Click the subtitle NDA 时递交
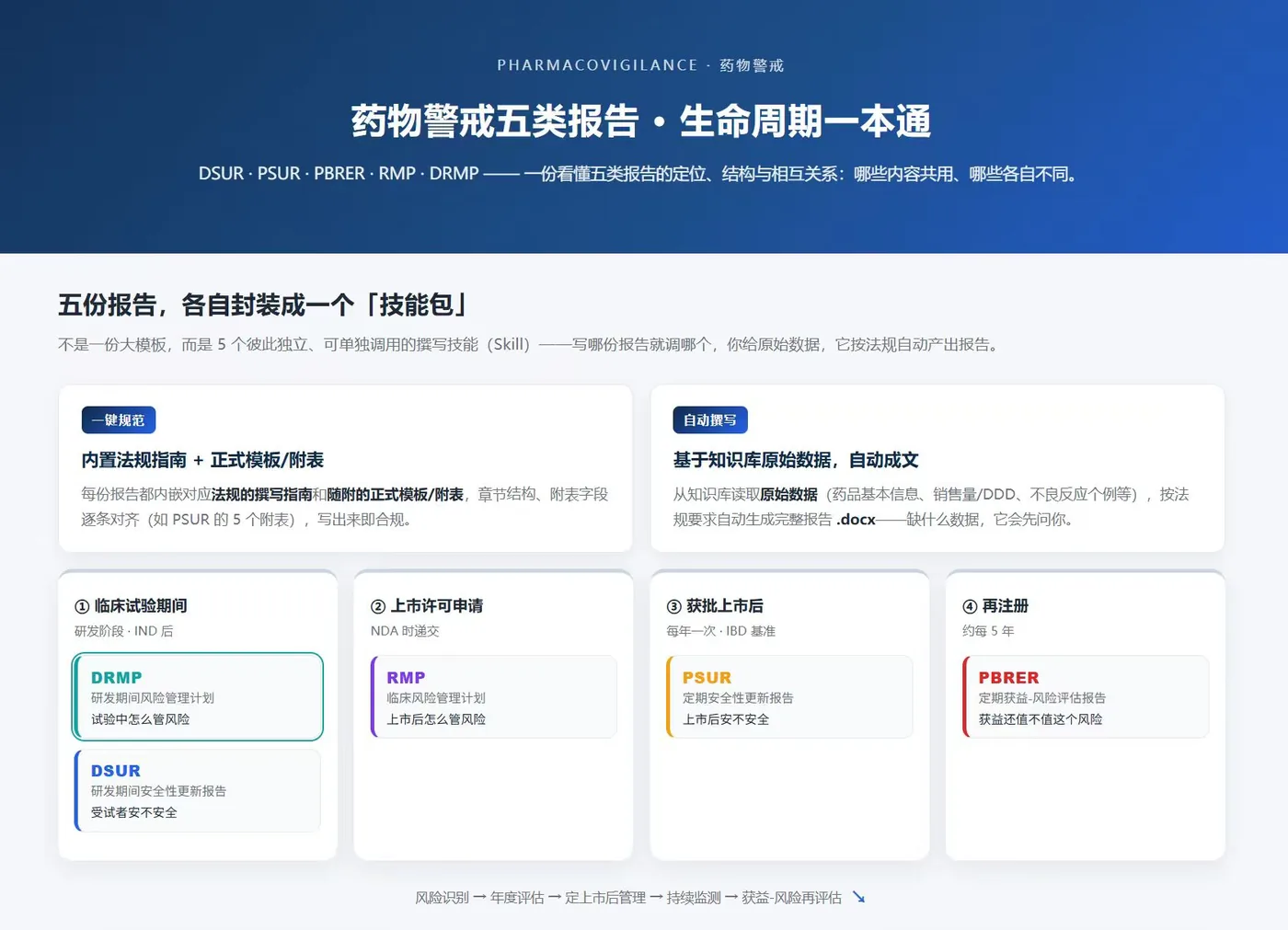The width and height of the screenshot is (1288, 930). pyautogui.click(x=405, y=631)
